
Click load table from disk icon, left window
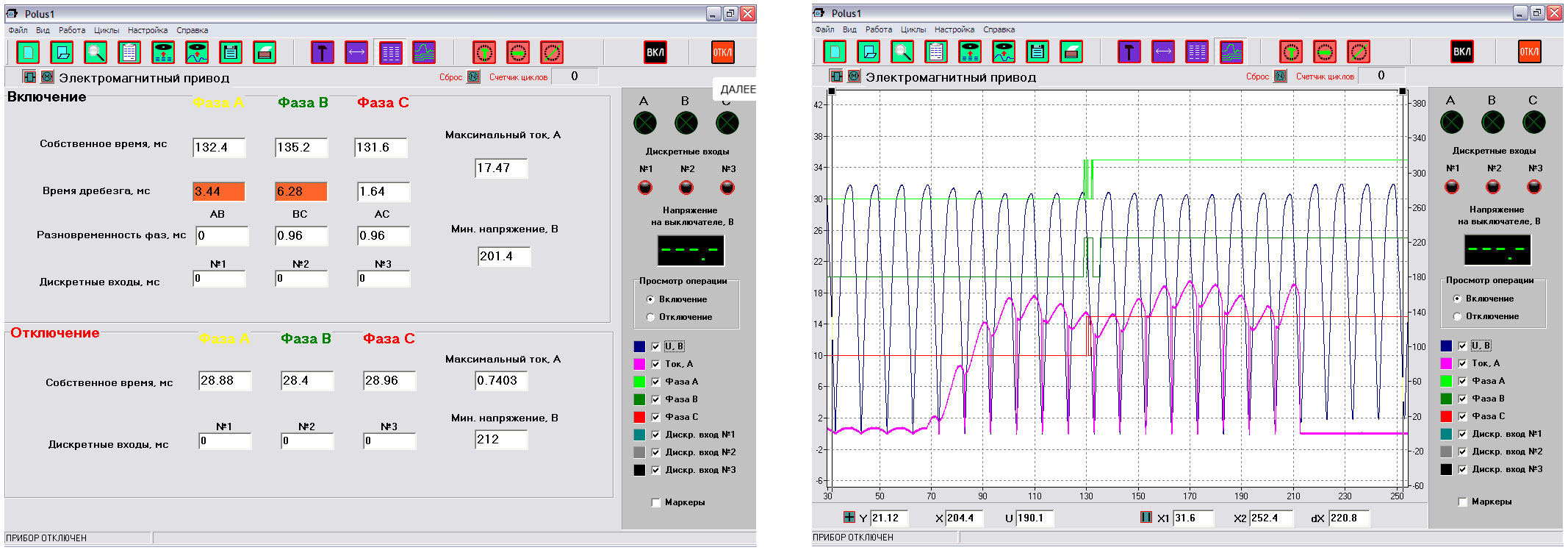pos(163,52)
